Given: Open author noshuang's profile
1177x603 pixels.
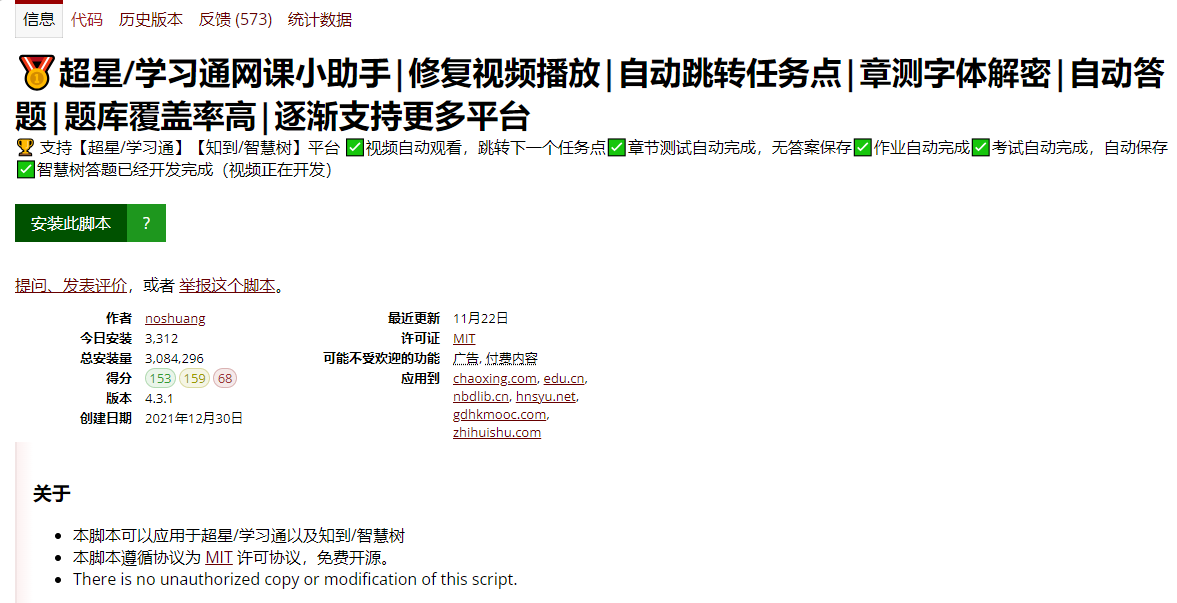Looking at the screenshot, I should click(175, 318).
